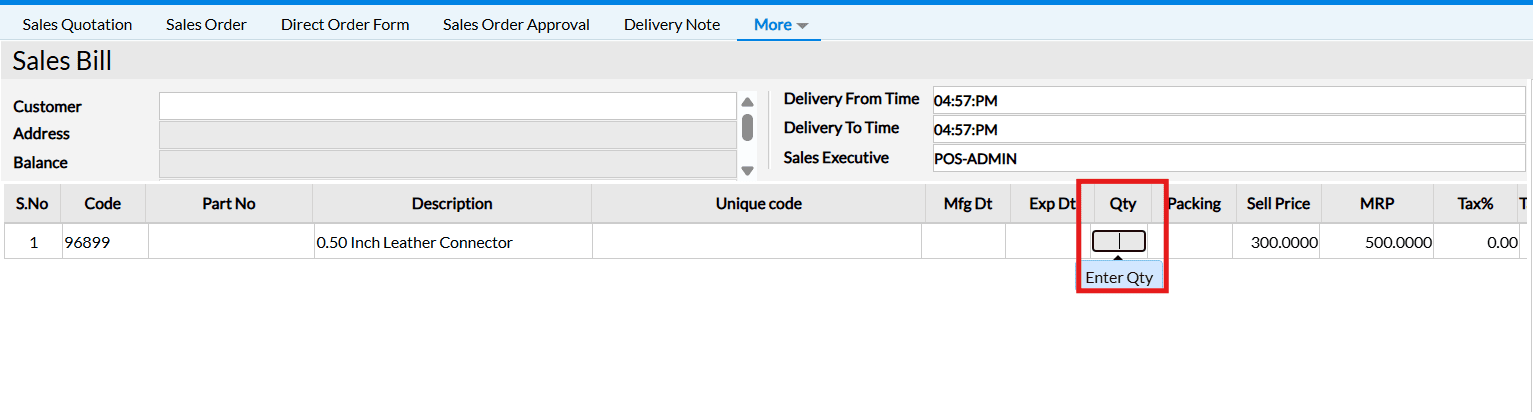Select the Sales Order Approval tab
Image resolution: width=1533 pixels, height=412 pixels.
click(516, 25)
